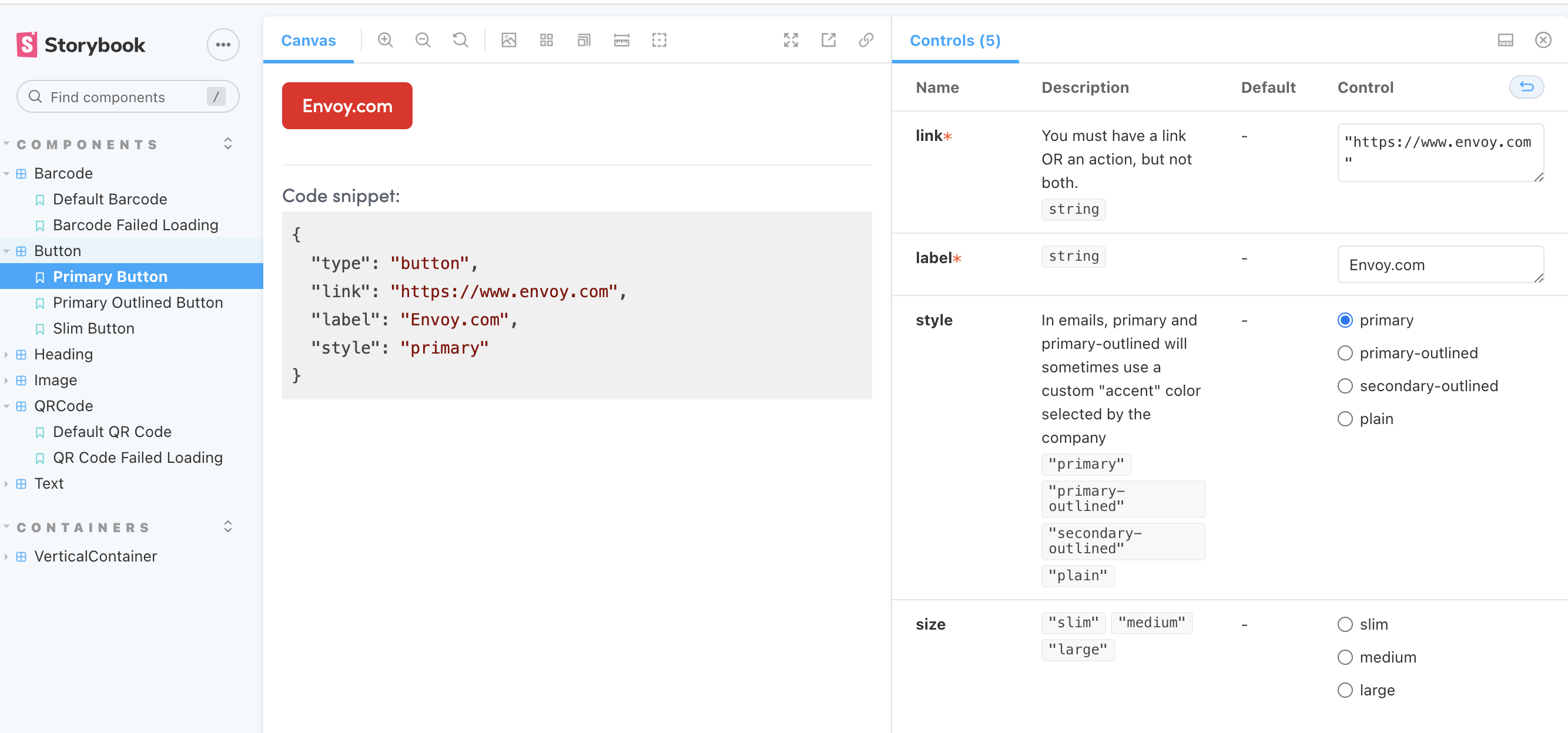Viewport: 1568px width, 733px height.
Task: Edit the link control text area
Action: (1440, 152)
